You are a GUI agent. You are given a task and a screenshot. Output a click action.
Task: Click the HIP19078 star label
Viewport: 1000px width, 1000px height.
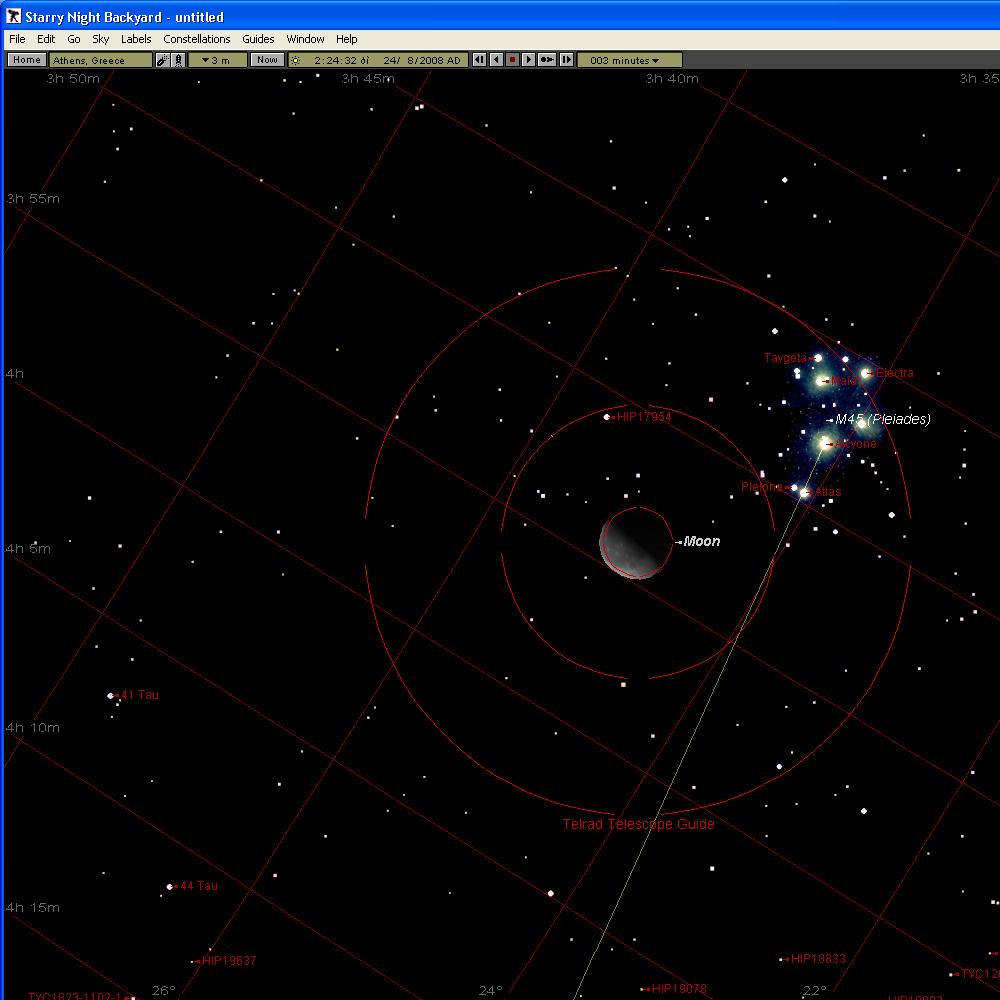(x=679, y=989)
